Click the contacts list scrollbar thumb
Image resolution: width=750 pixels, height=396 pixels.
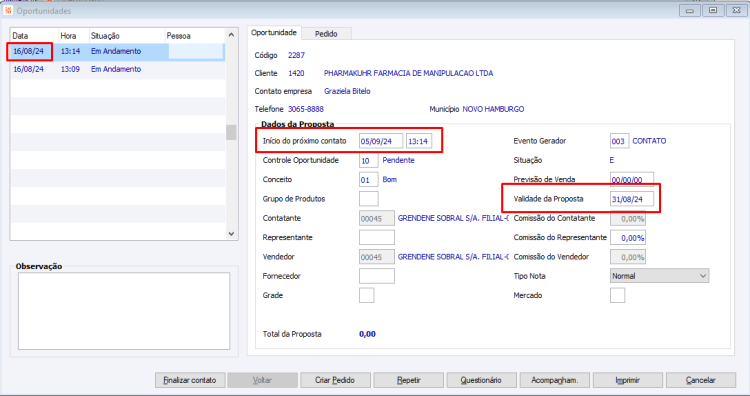coord(231,132)
